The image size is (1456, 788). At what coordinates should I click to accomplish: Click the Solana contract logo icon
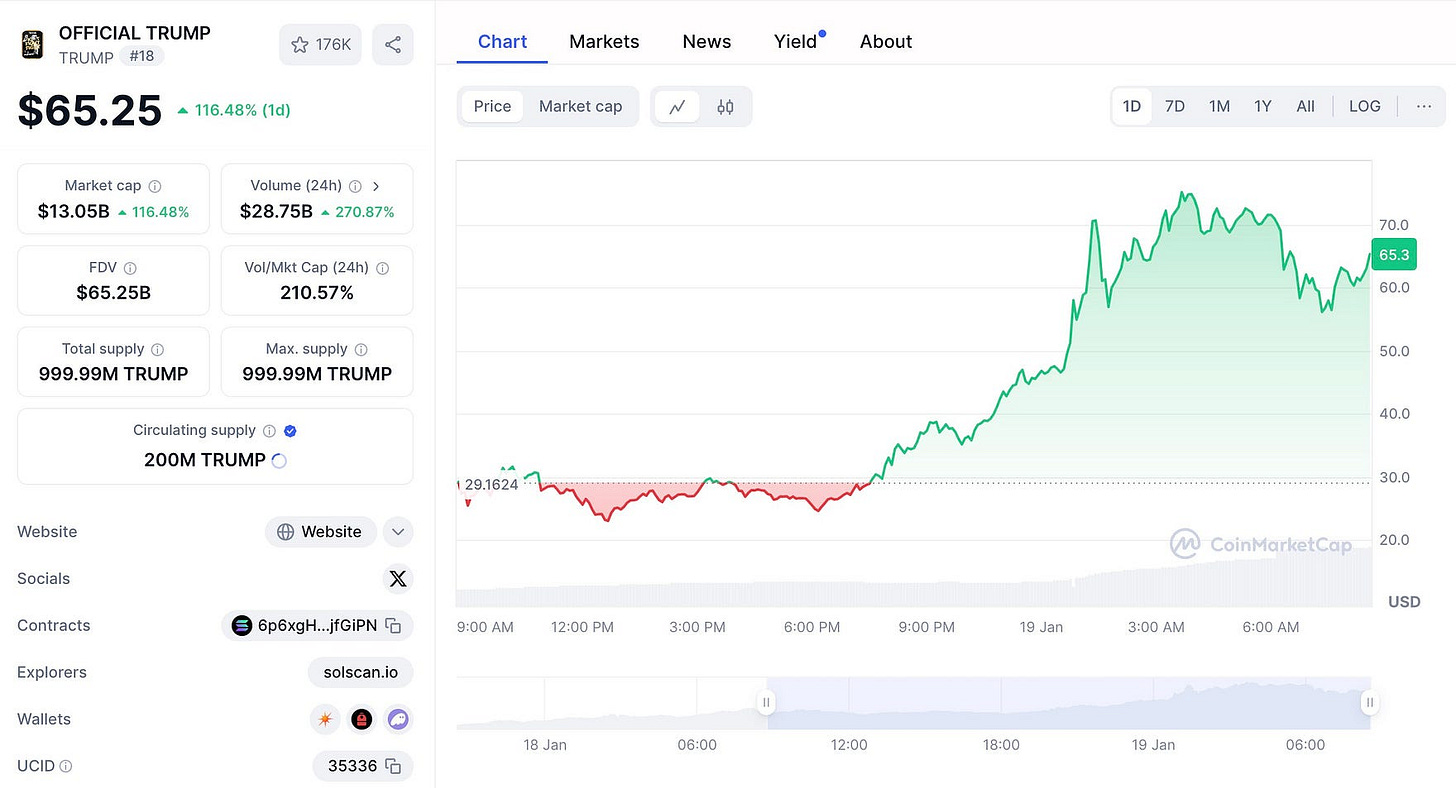tap(242, 626)
